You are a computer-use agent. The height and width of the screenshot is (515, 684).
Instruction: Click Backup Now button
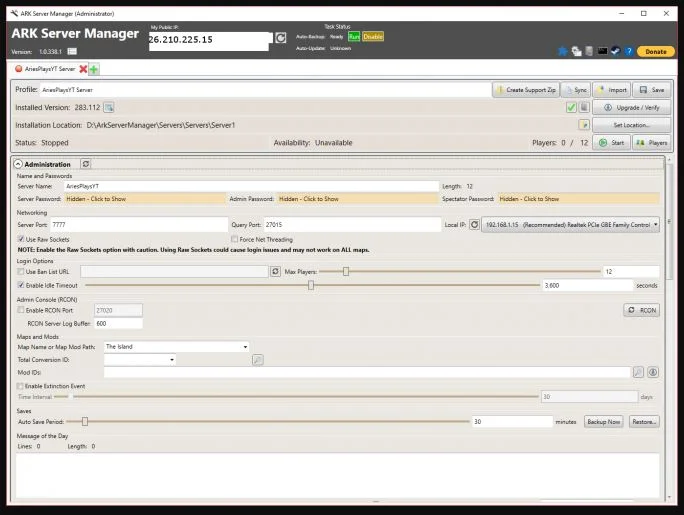(x=604, y=422)
